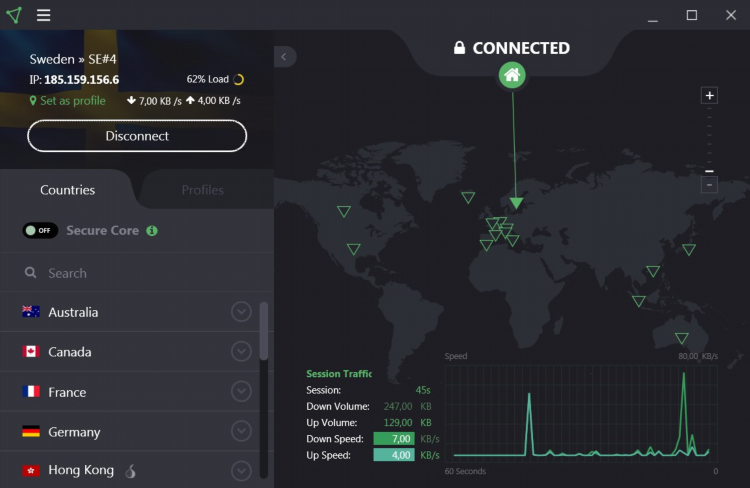Click the Secure Core info icon
750x488 pixels.
pyautogui.click(x=152, y=231)
